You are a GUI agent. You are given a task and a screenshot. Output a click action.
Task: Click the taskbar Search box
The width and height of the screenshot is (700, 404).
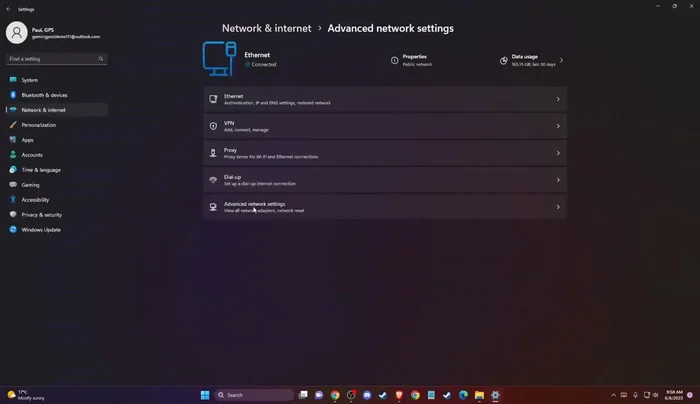tap(254, 395)
